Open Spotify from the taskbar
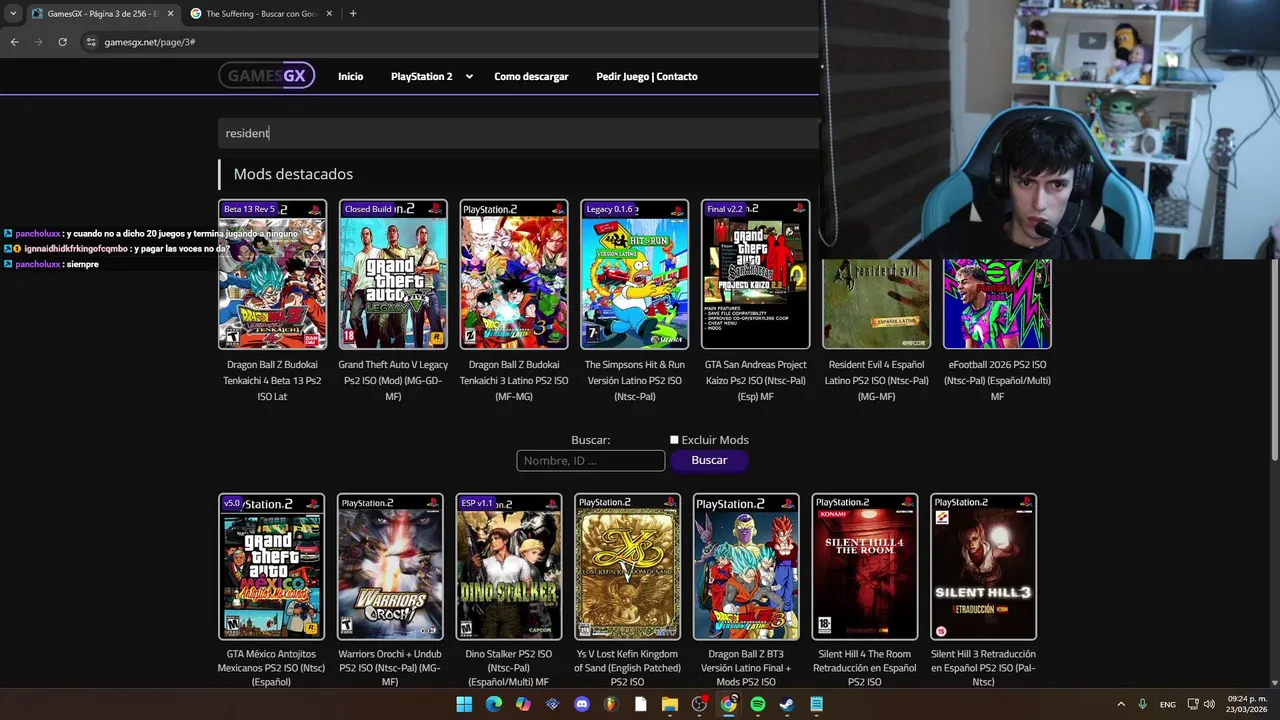The width and height of the screenshot is (1280, 720). tap(758, 704)
